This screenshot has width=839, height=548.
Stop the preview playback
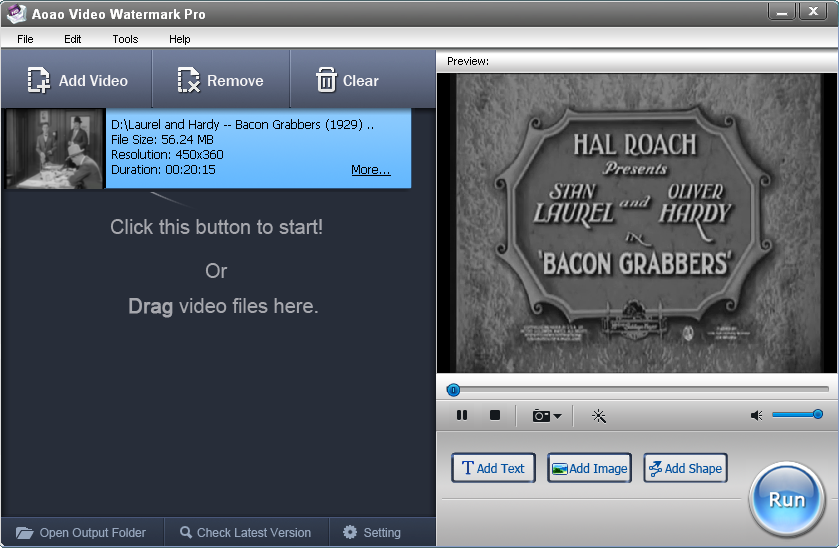click(x=494, y=415)
